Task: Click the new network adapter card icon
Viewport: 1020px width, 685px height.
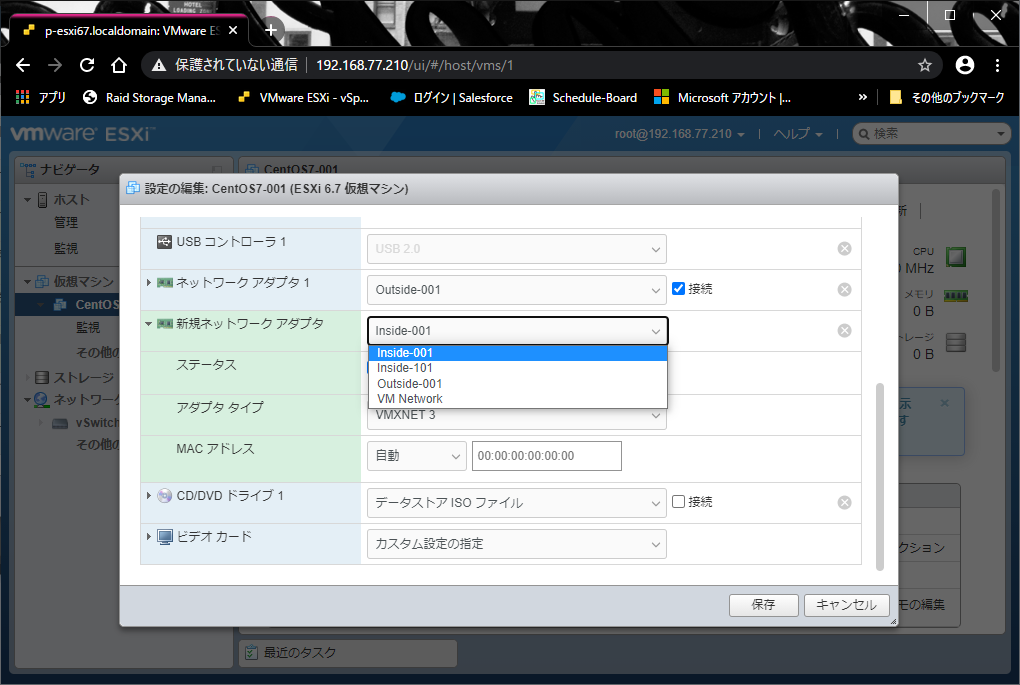Action: [165, 323]
